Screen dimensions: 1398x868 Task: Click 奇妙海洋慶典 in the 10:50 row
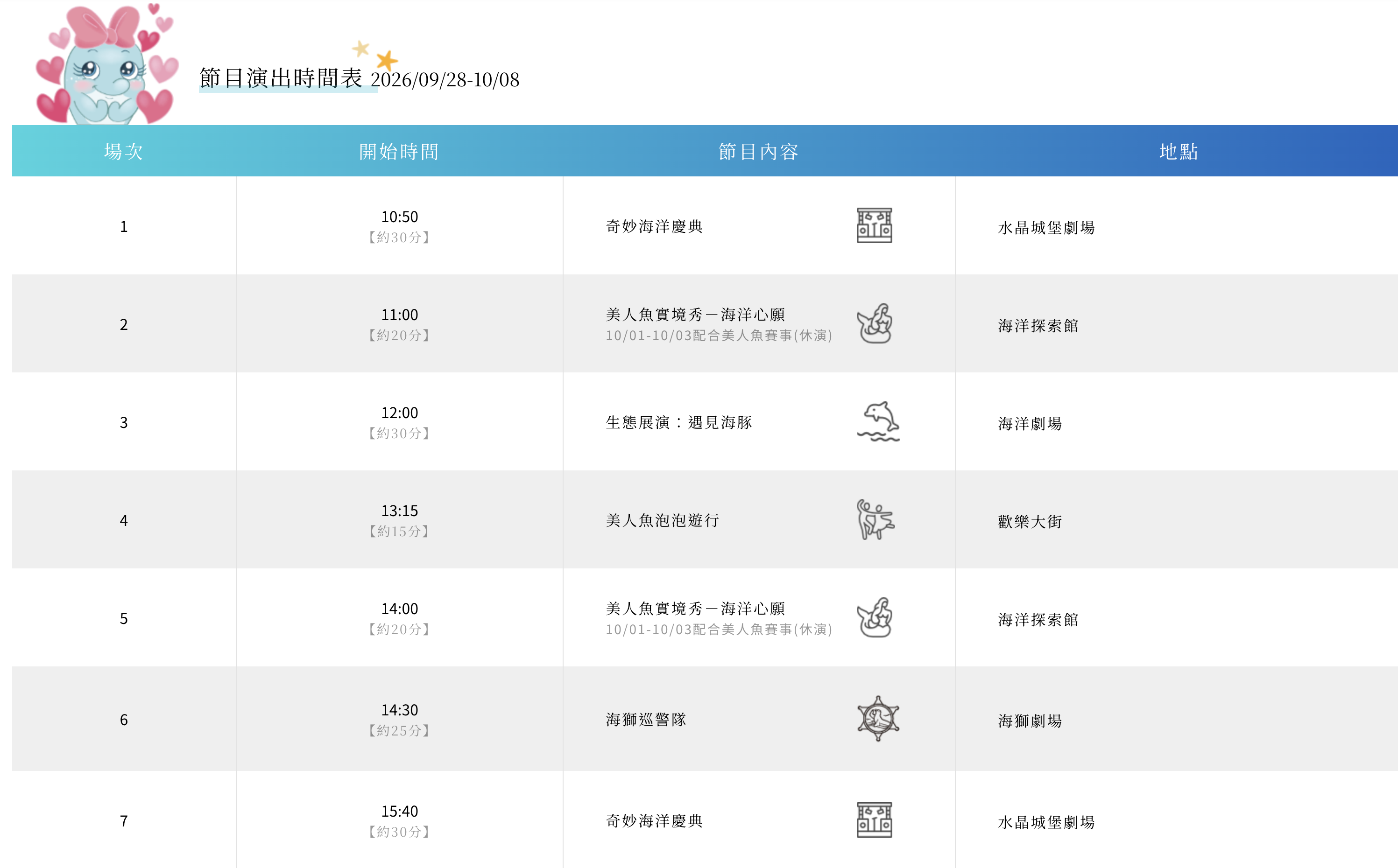coord(654,226)
